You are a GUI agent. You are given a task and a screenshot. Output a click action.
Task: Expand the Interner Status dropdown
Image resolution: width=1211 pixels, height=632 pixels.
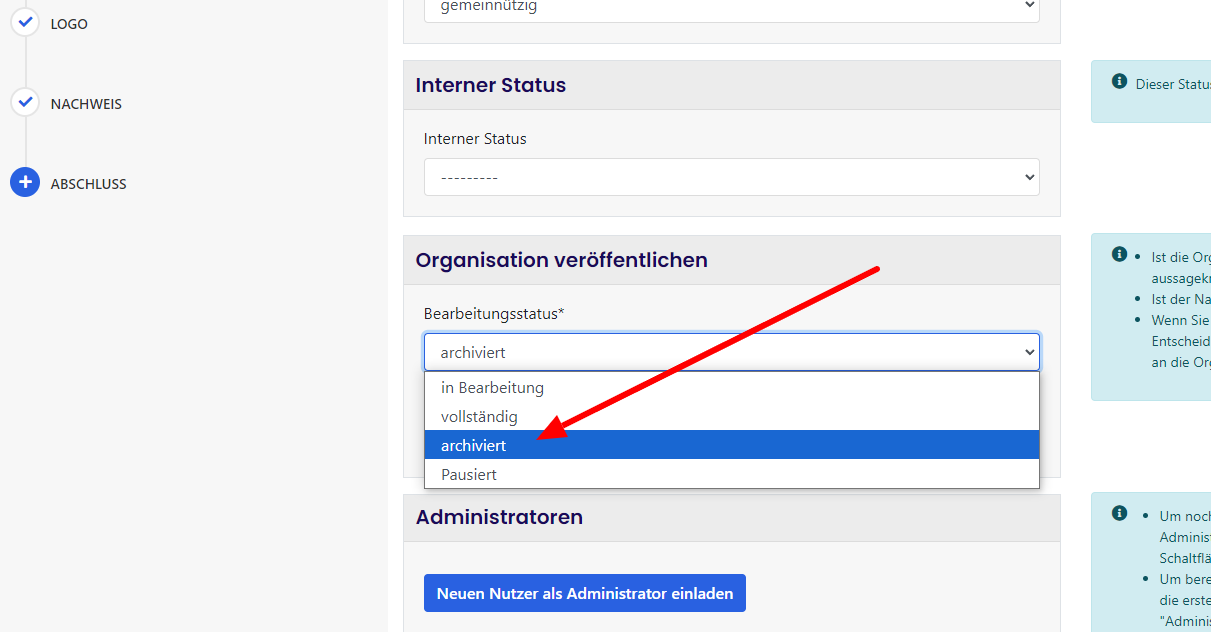(731, 177)
